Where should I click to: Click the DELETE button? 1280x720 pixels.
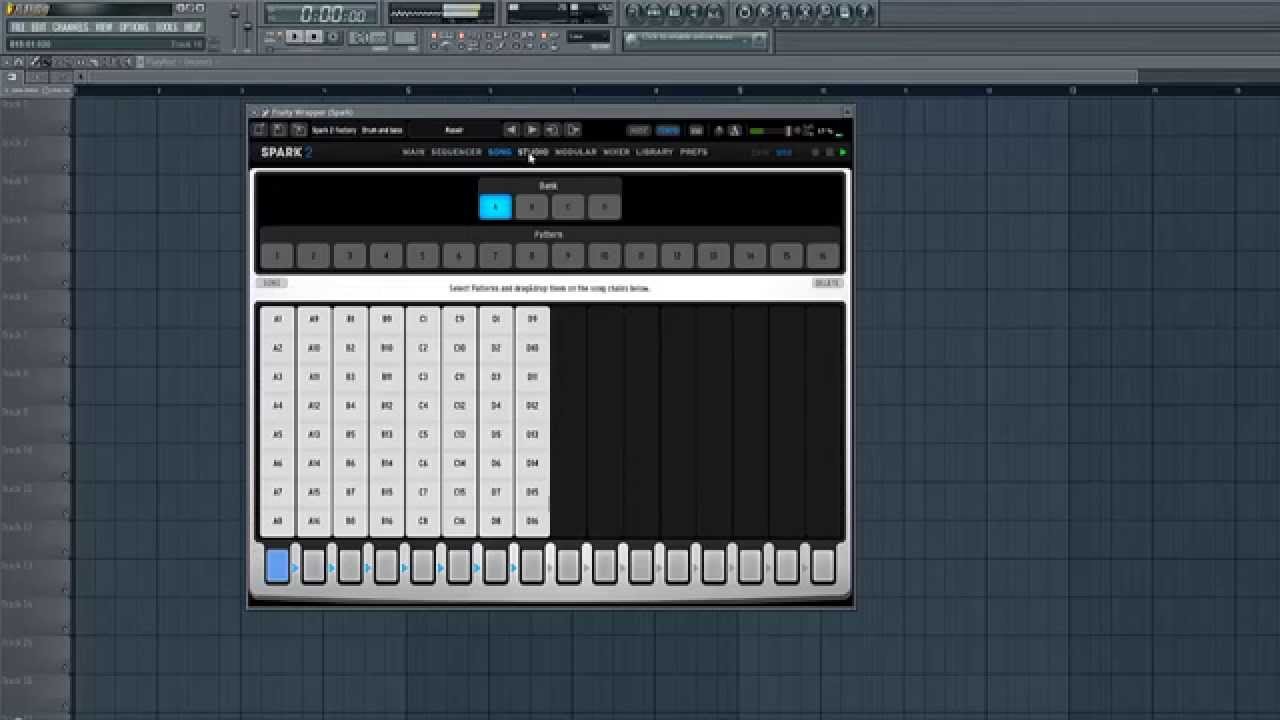coord(827,283)
